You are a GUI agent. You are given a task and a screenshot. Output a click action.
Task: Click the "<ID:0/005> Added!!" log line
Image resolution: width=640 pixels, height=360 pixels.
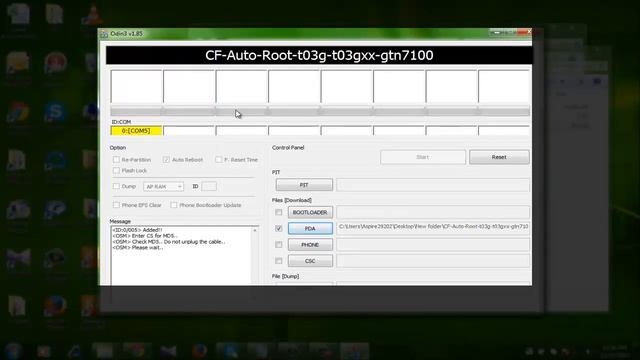click(x=137, y=230)
